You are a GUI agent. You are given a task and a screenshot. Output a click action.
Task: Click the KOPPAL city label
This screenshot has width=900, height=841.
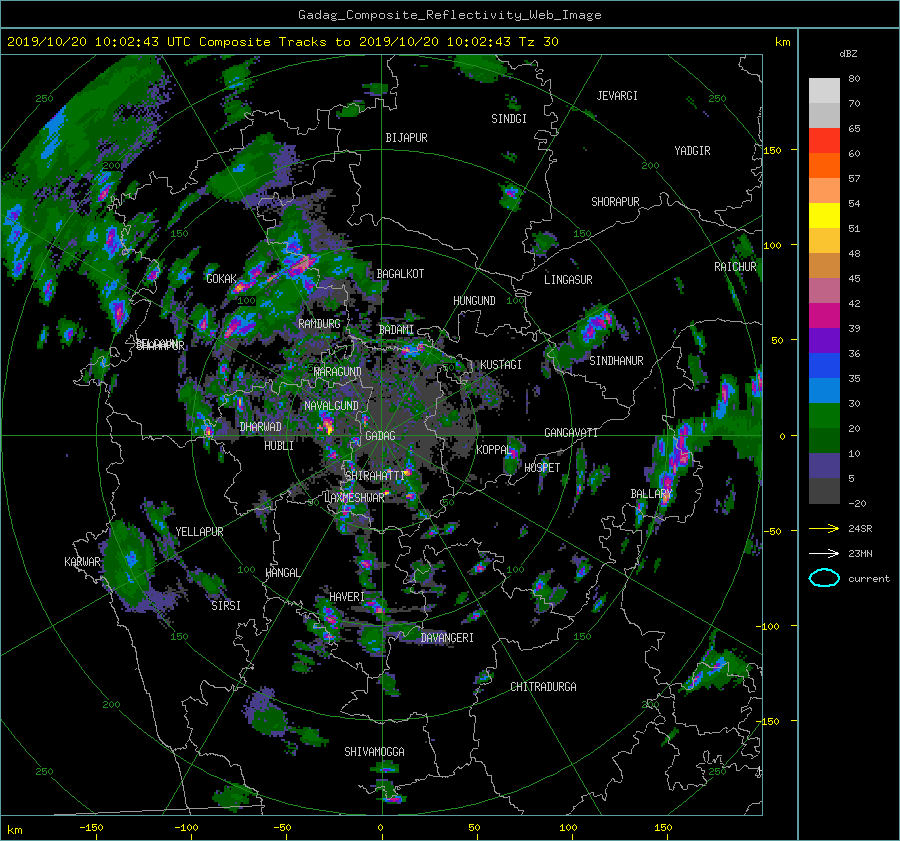tap(494, 449)
